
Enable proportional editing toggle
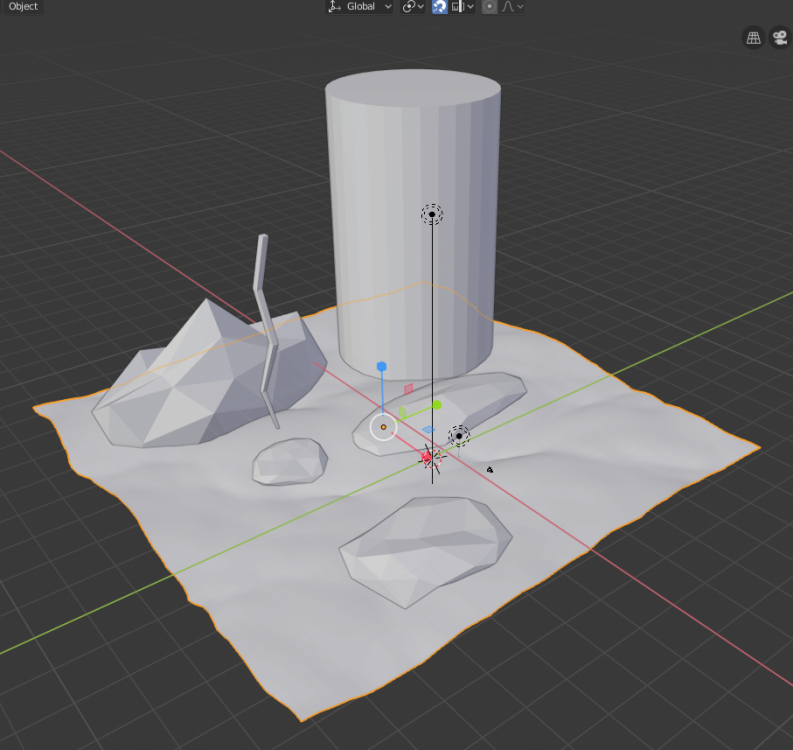point(489,7)
